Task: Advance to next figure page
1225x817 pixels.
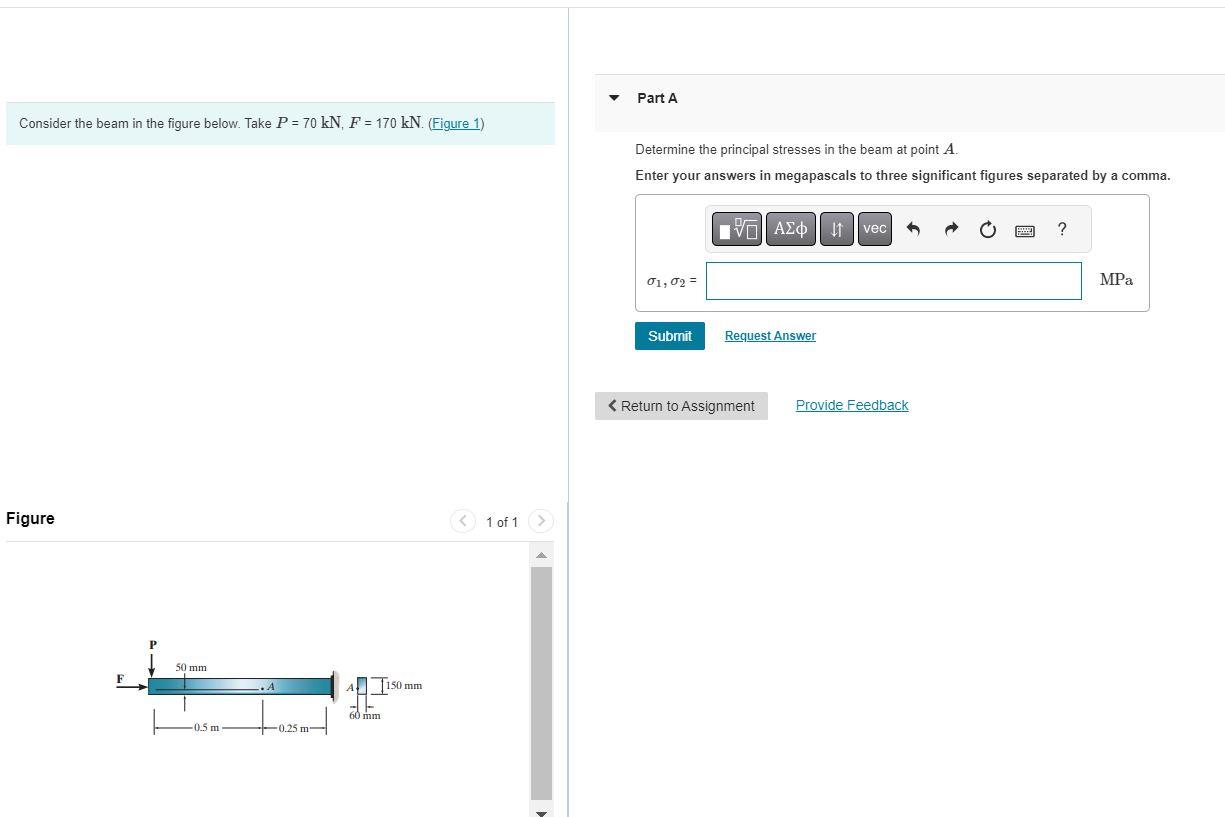Action: (541, 521)
